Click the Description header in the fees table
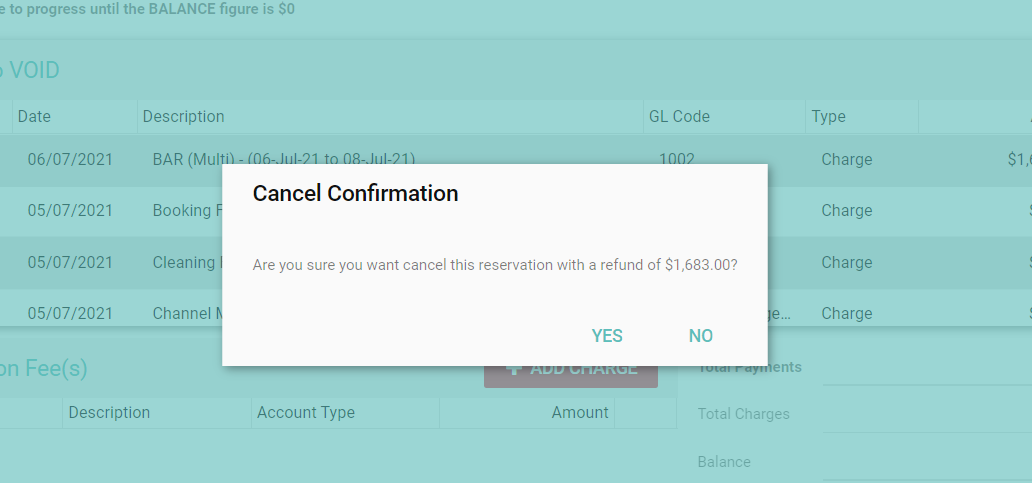The width and height of the screenshot is (1032, 483). pyautogui.click(x=109, y=412)
